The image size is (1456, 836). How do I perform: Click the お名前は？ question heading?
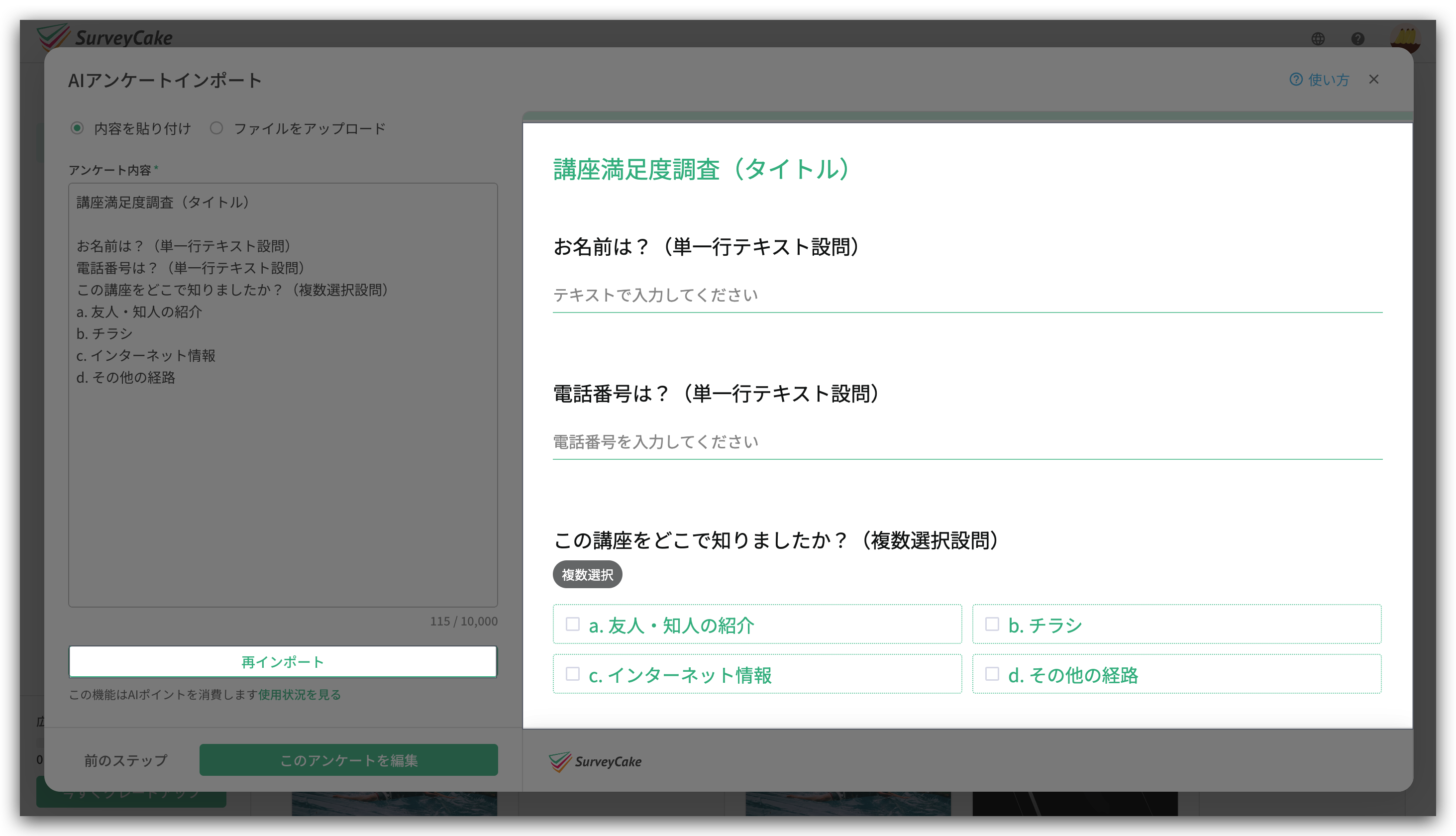pyautogui.click(x=707, y=247)
